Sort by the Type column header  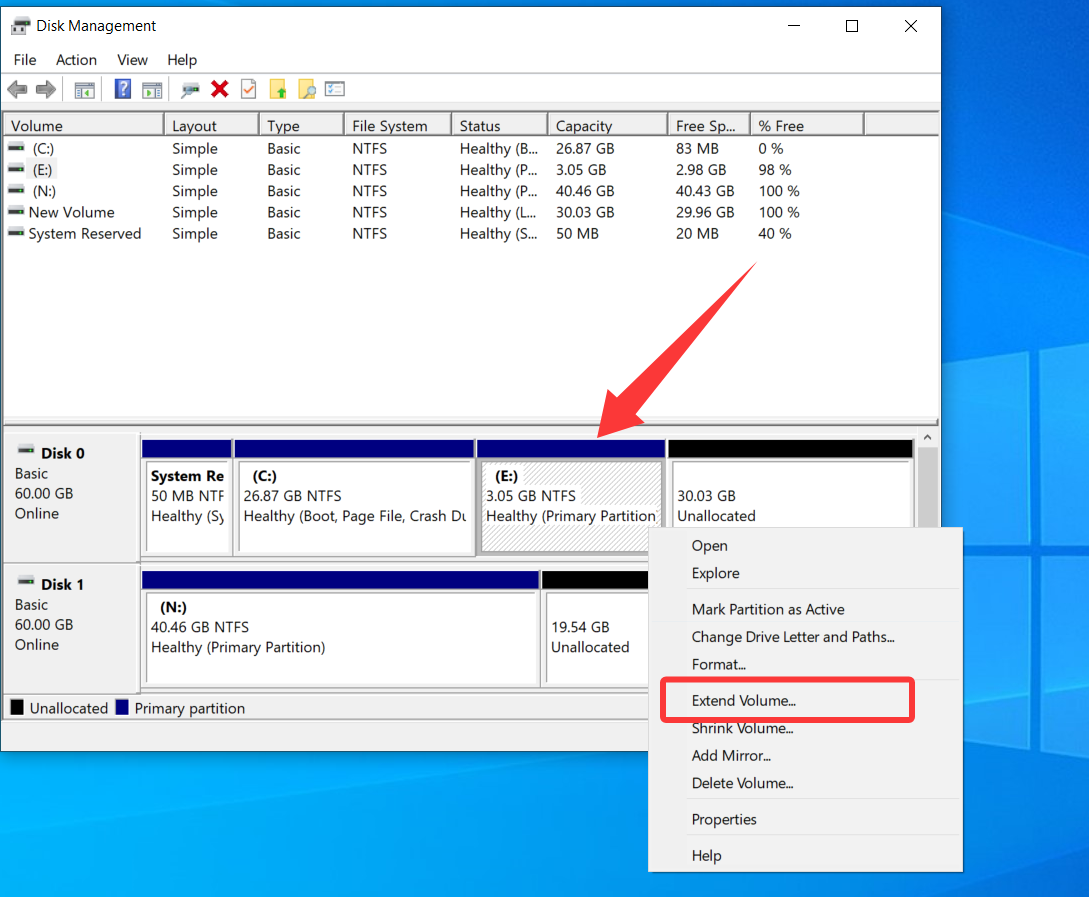click(x=302, y=126)
